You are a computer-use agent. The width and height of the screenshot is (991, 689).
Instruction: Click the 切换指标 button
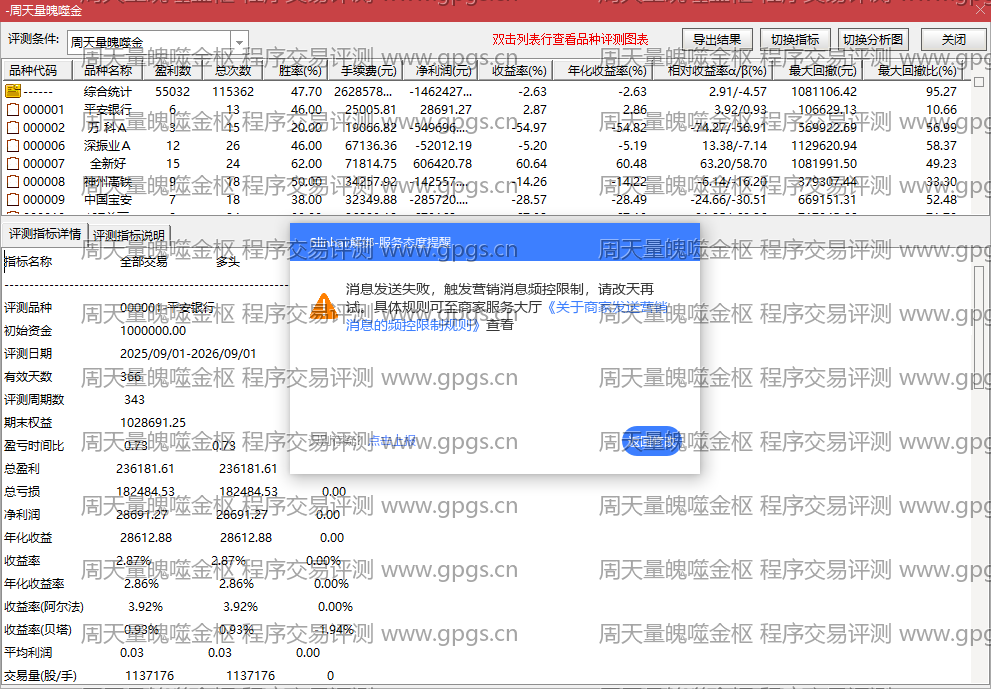(x=795, y=39)
